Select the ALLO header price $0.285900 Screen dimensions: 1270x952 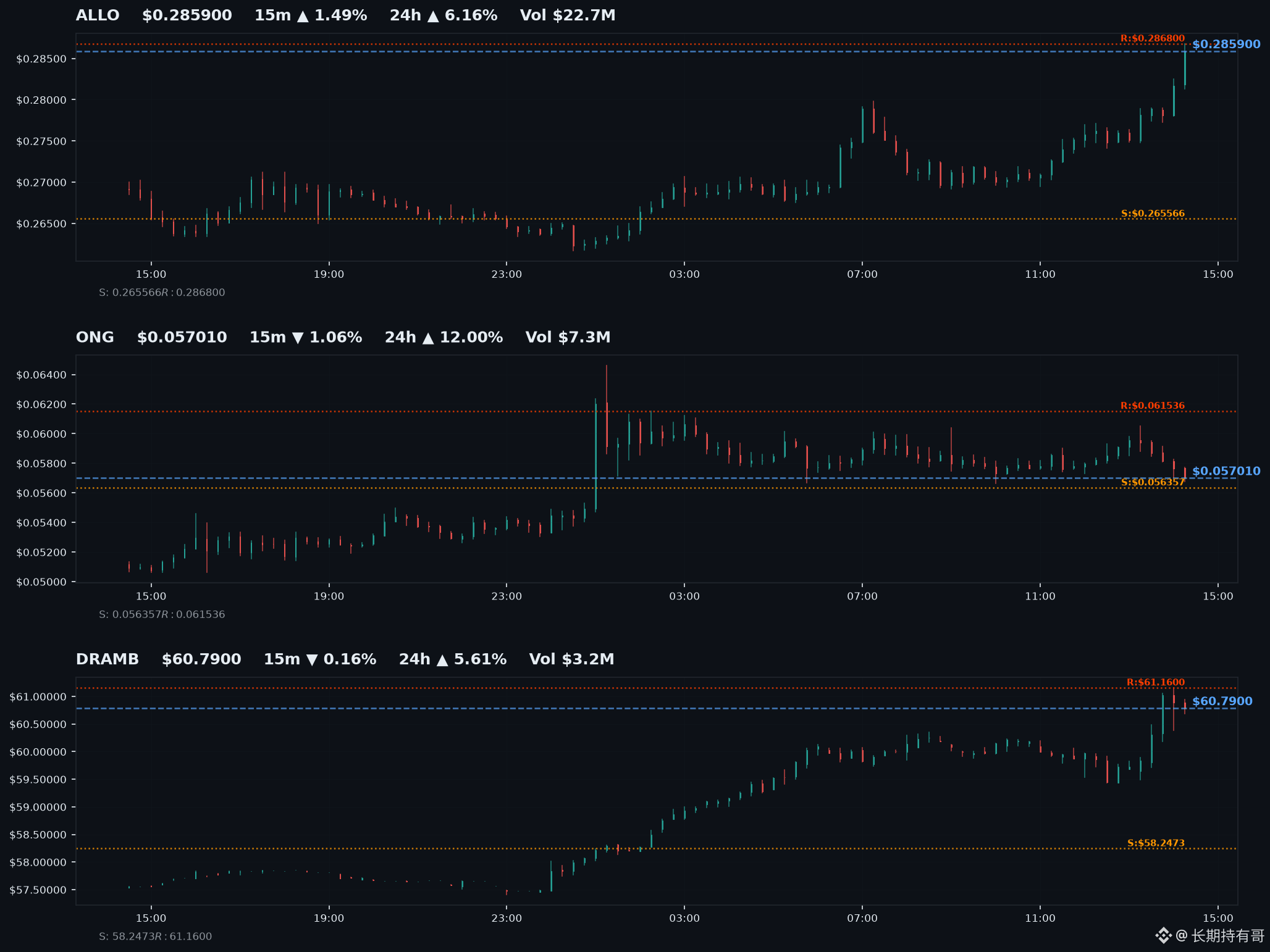187,15
